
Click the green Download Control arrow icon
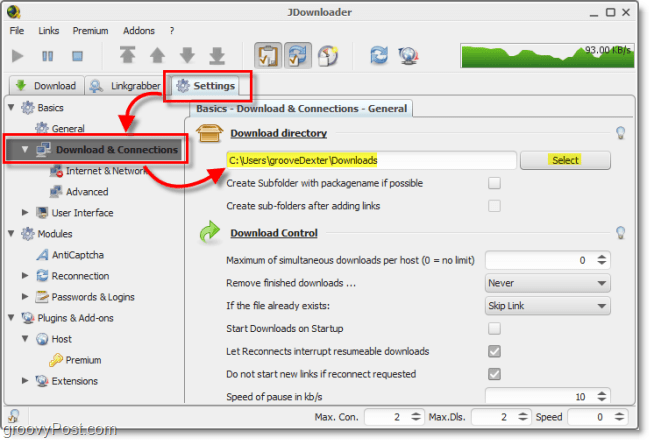click(x=209, y=232)
